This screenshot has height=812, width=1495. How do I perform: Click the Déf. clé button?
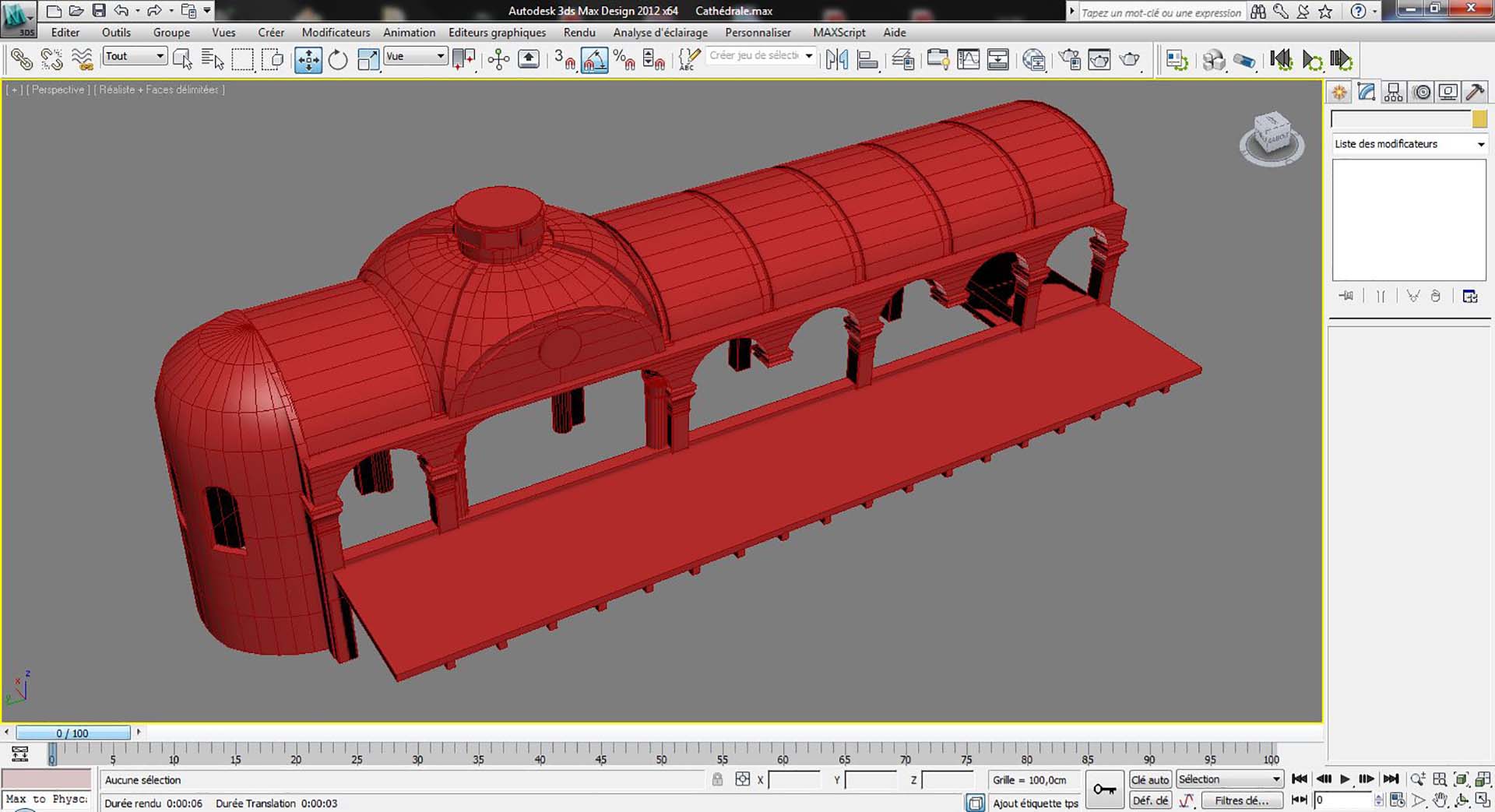1149,800
